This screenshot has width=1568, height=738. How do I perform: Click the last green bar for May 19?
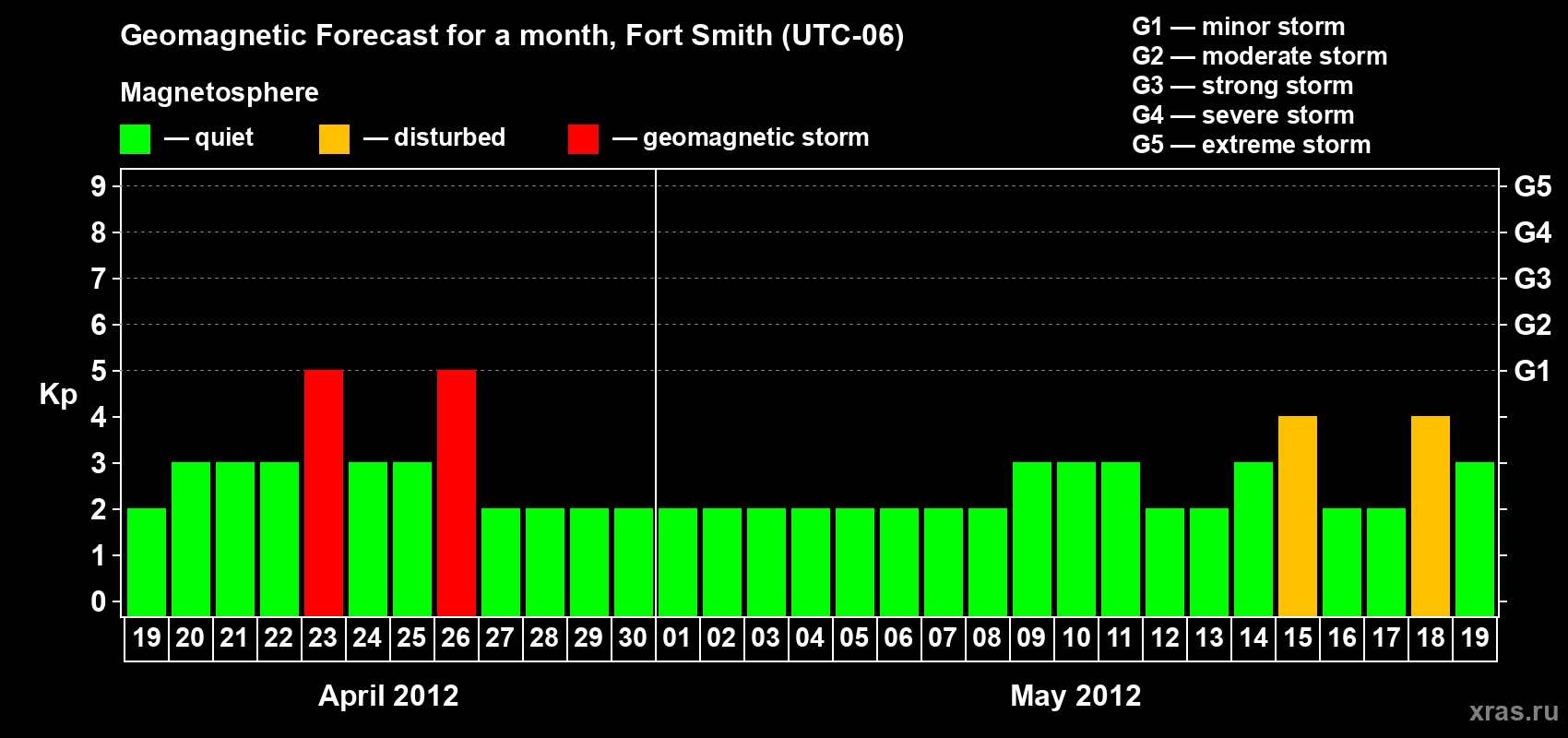pyautogui.click(x=1475, y=540)
